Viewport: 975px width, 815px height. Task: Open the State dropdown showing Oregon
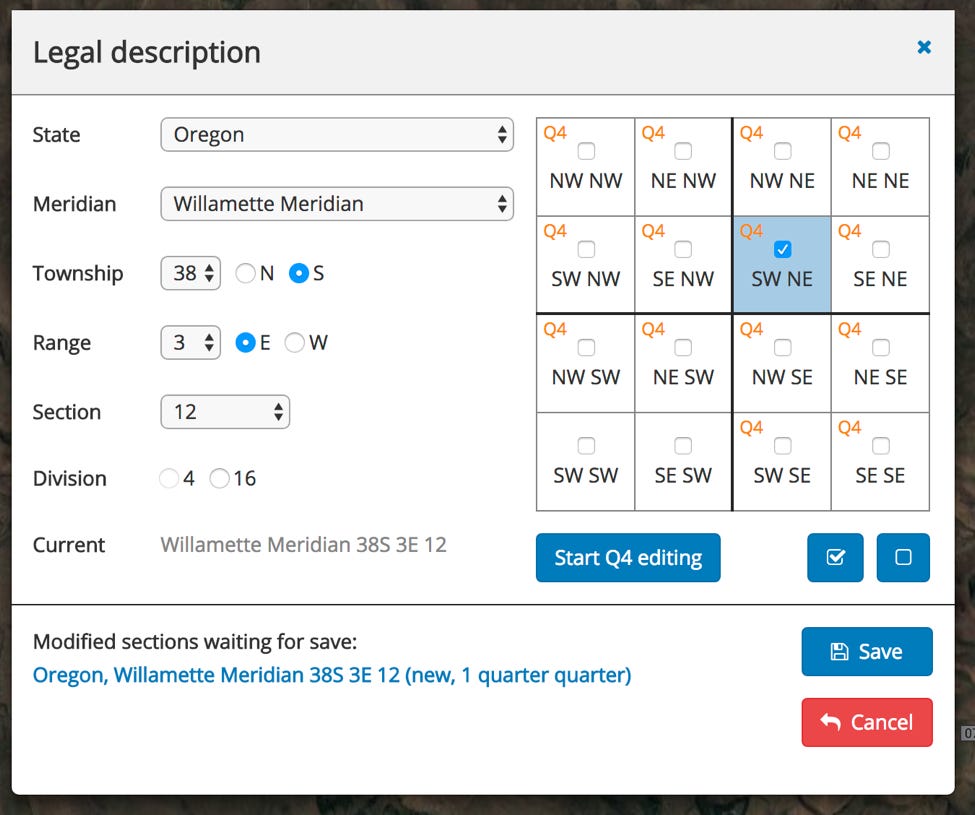[x=337, y=134]
